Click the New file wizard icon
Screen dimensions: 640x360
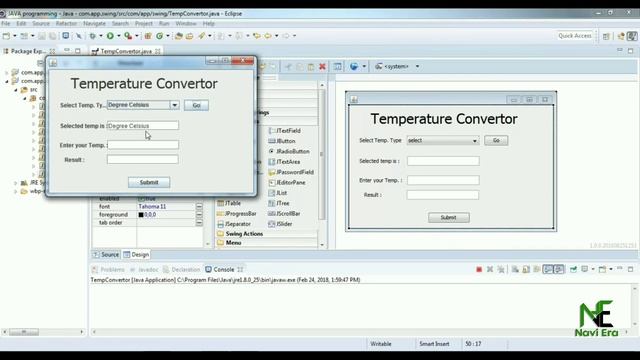point(6,36)
